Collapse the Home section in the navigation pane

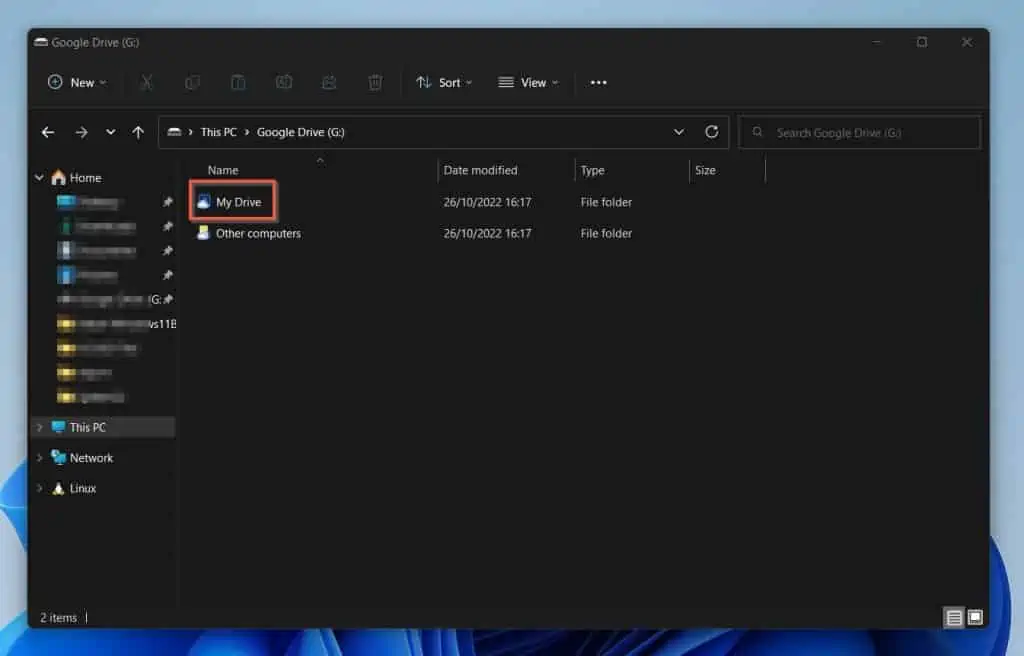tap(39, 177)
